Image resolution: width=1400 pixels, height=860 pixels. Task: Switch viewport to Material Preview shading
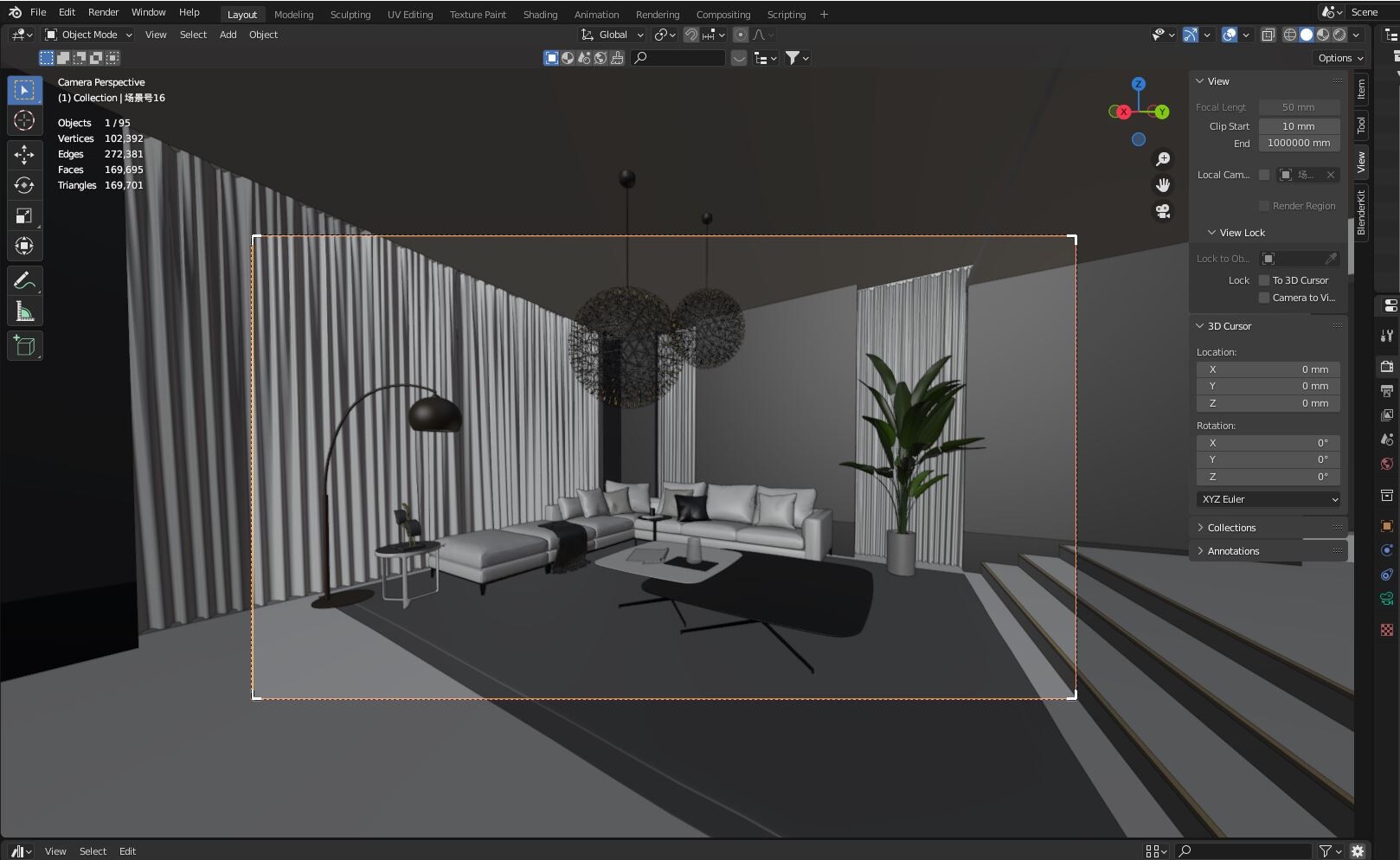coord(1322,35)
